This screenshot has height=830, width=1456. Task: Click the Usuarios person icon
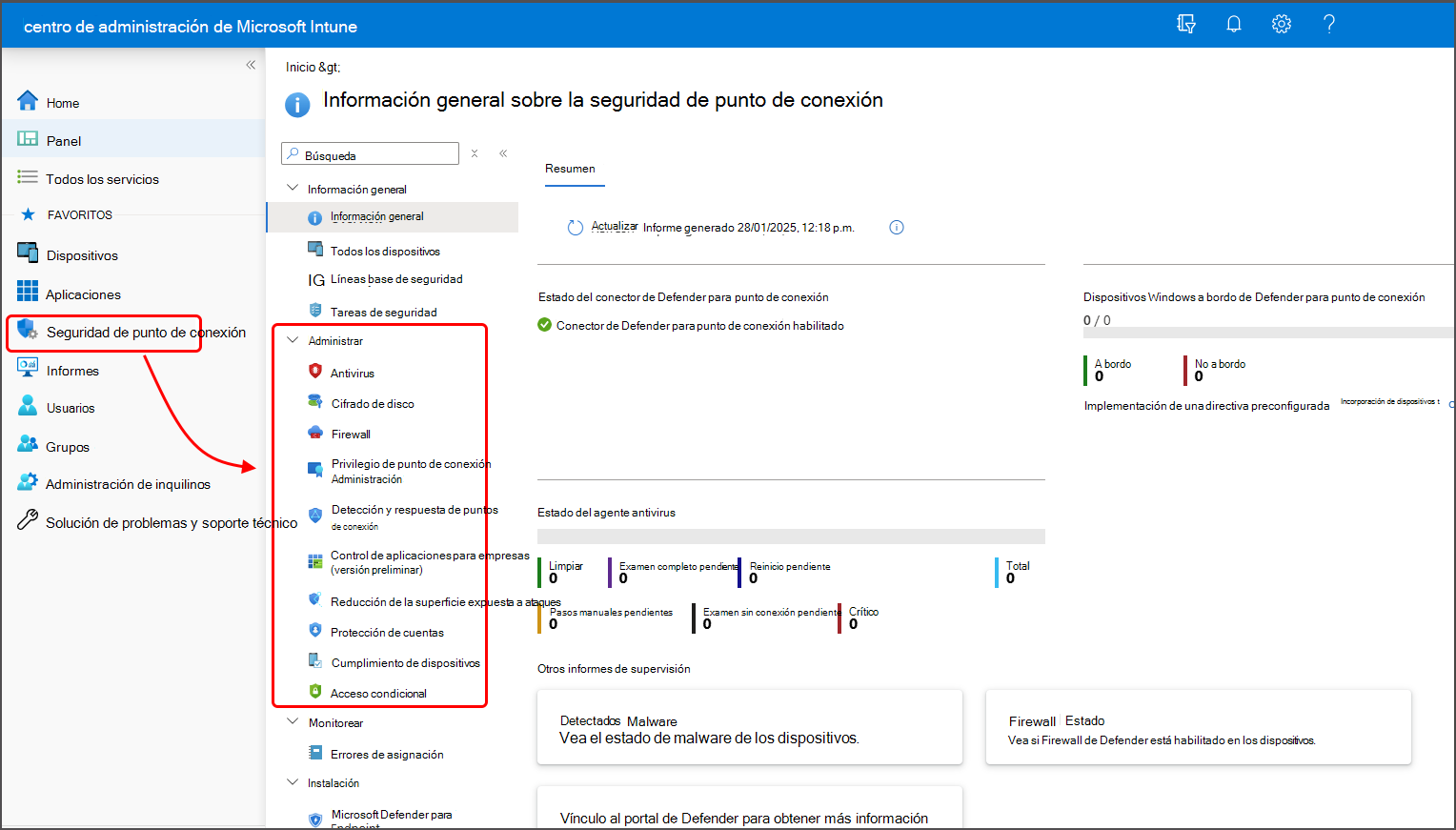28,406
